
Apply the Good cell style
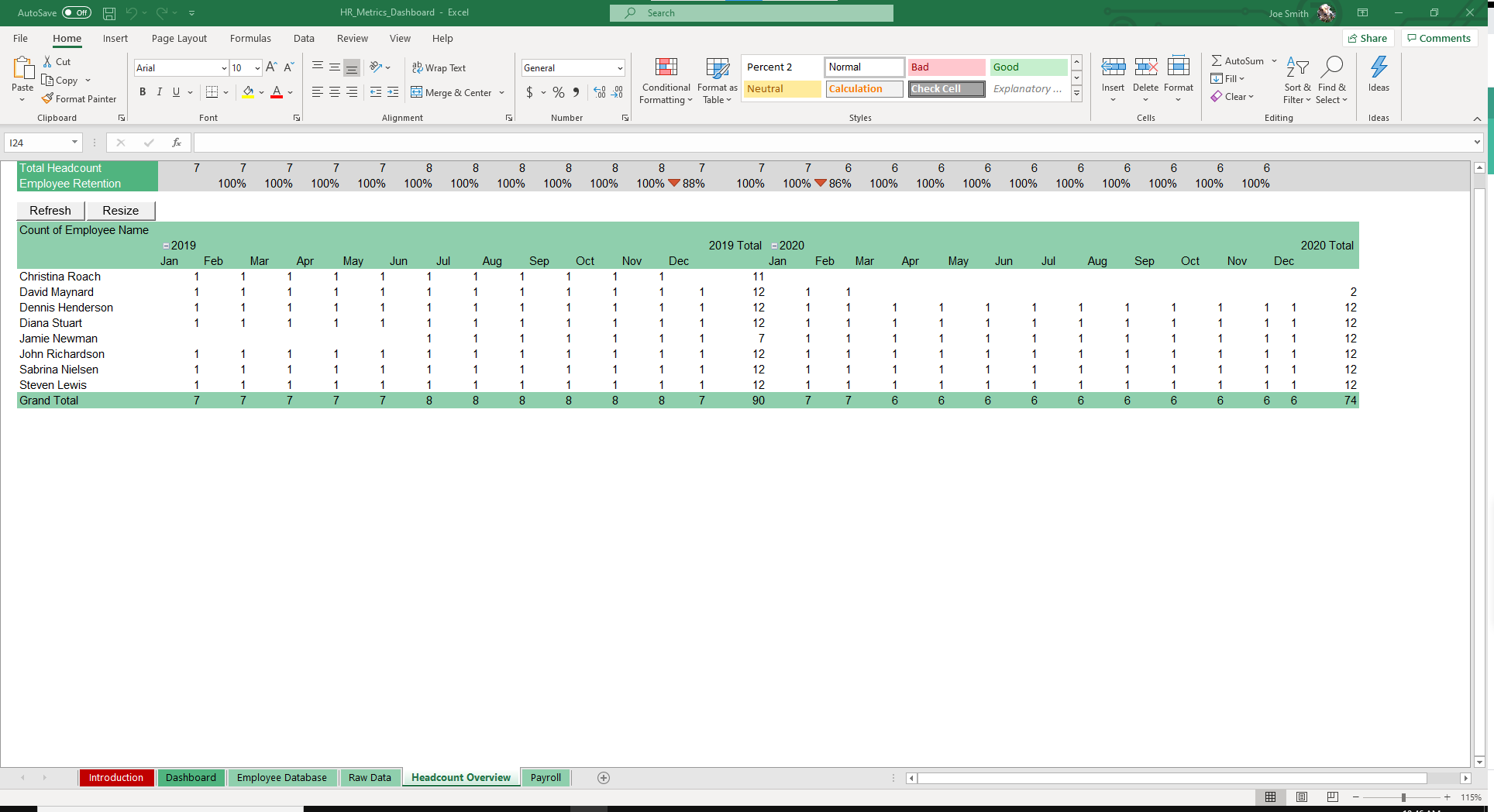click(x=1028, y=67)
